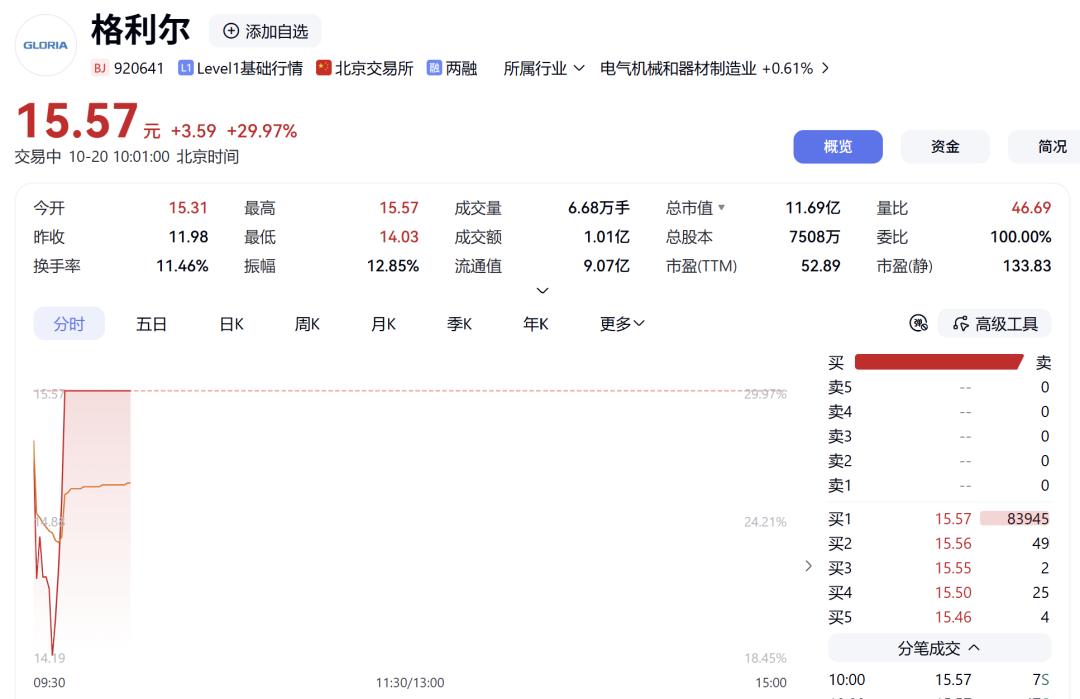Click the 两融 margin trading icon
1080x699 pixels.
click(434, 67)
